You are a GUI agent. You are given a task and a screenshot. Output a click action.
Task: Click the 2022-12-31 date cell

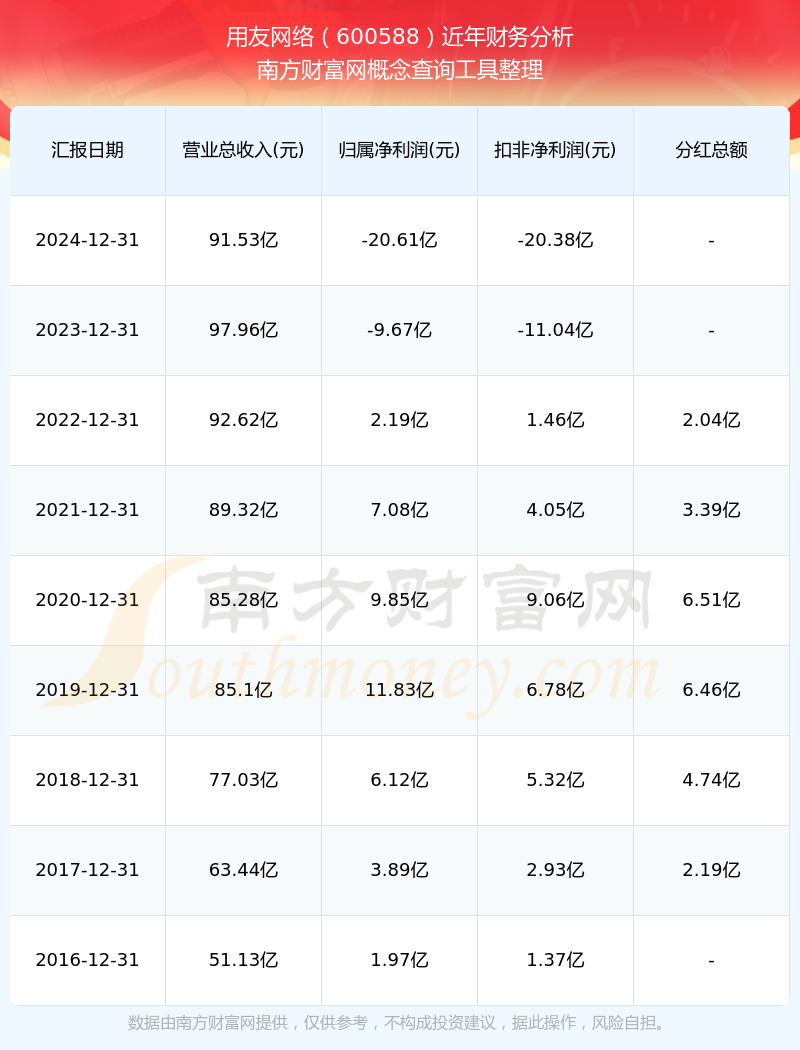click(x=87, y=420)
